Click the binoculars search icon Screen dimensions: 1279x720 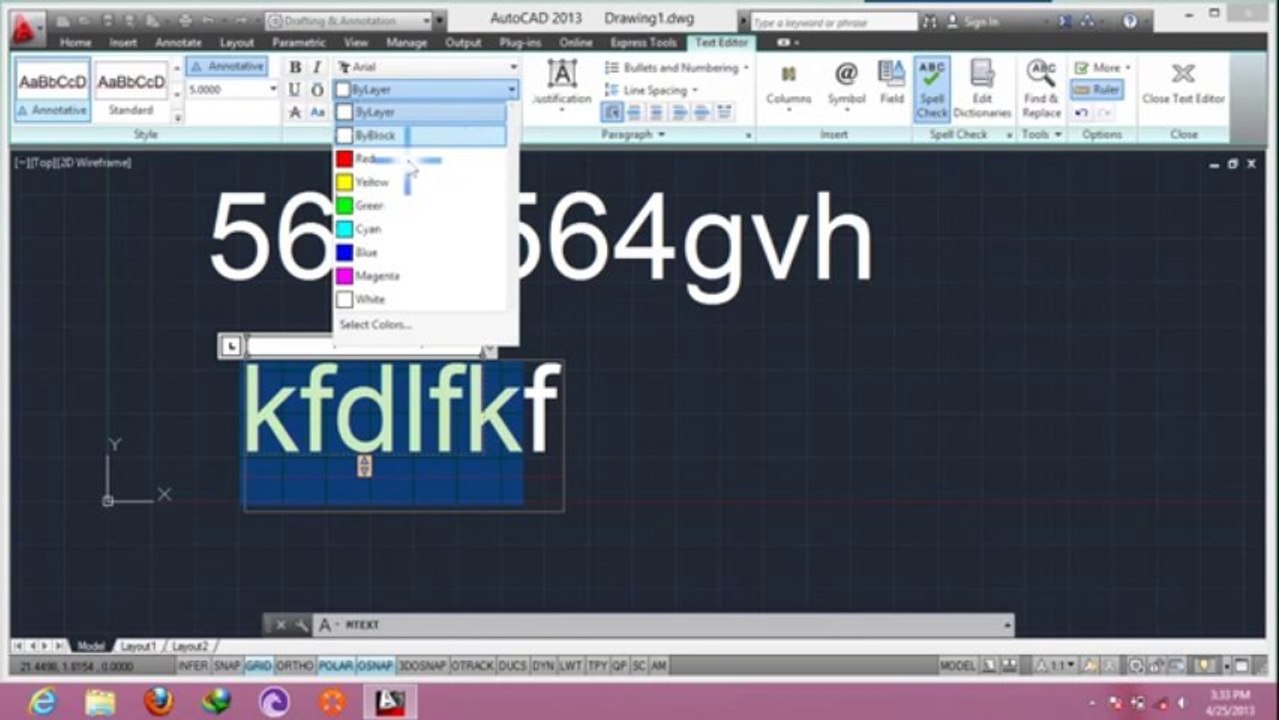tap(930, 21)
